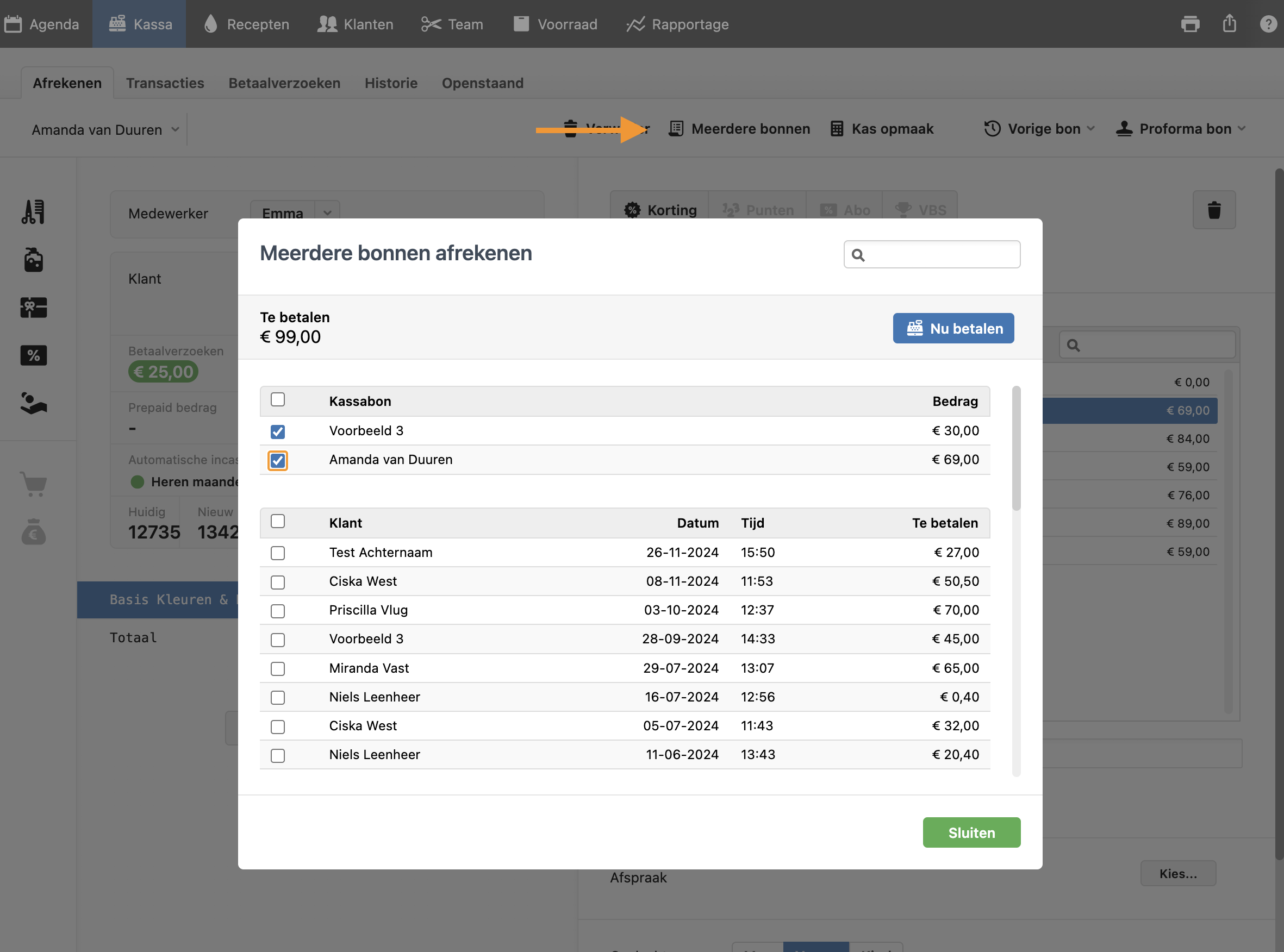Click the printer icon in top bar
This screenshot has height=952, width=1284.
point(1189,24)
